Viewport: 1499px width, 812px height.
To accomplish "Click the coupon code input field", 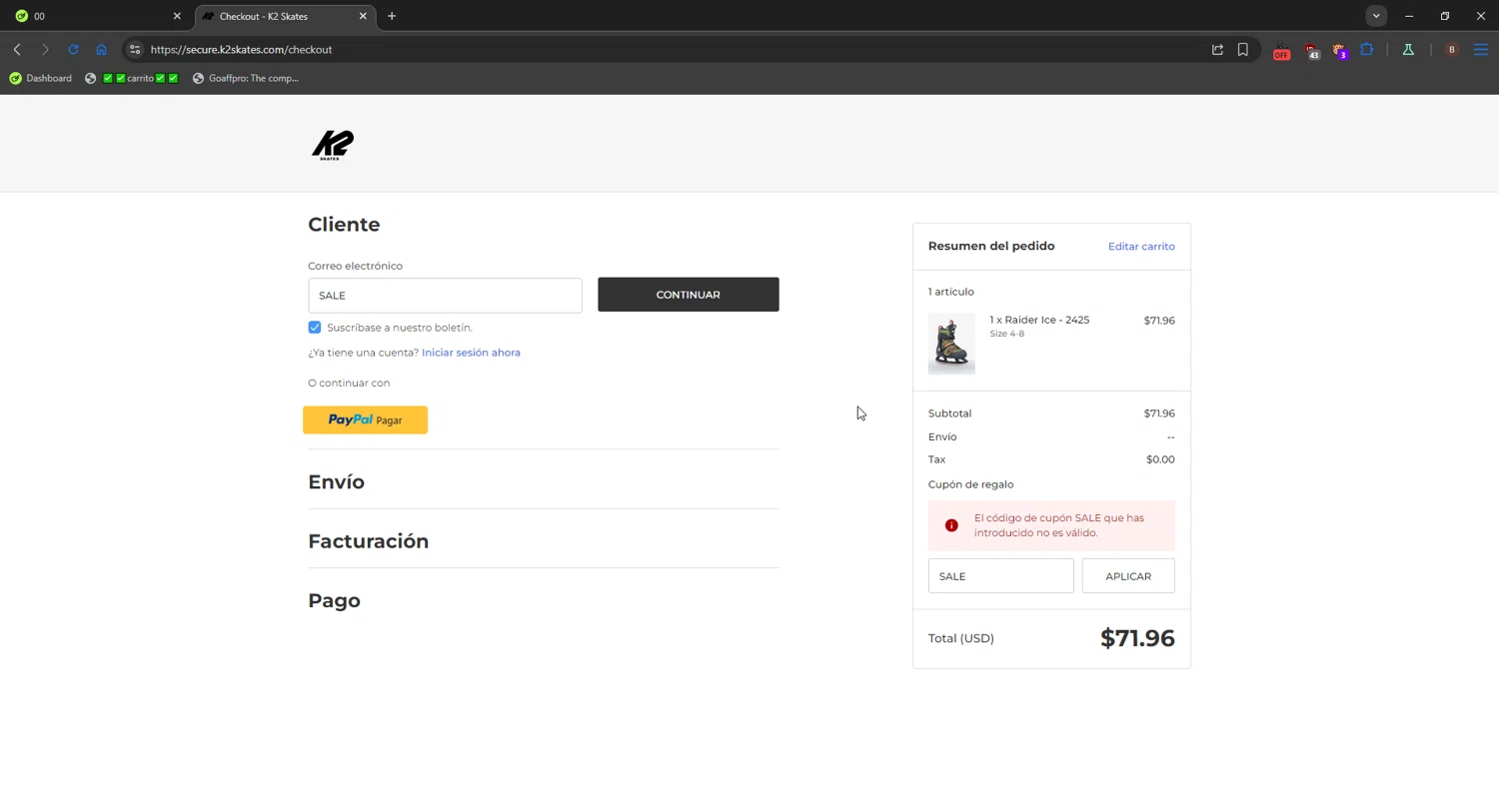I will [1000, 576].
